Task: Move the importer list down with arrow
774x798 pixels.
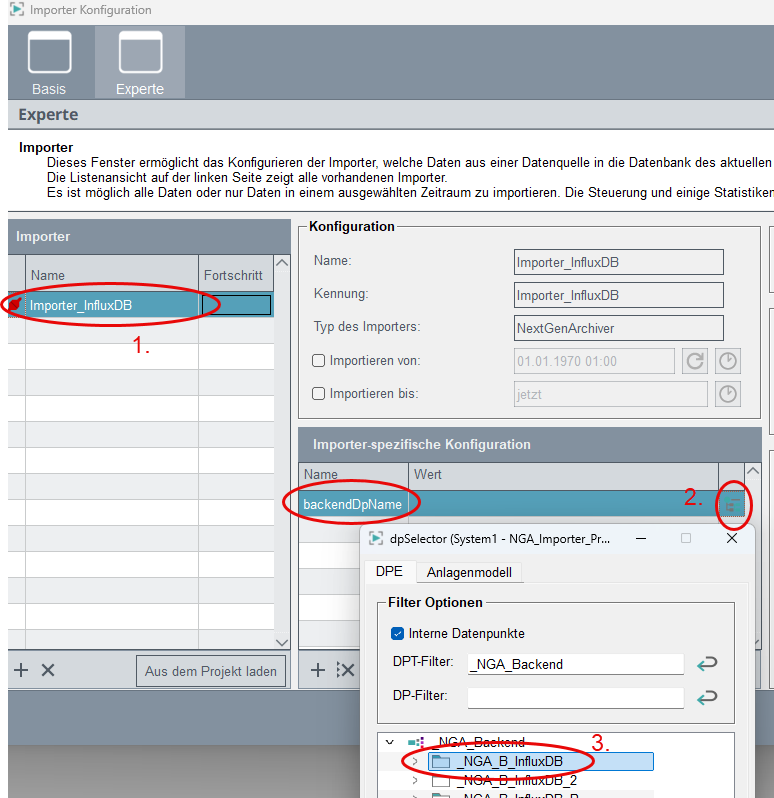Action: pos(281,642)
